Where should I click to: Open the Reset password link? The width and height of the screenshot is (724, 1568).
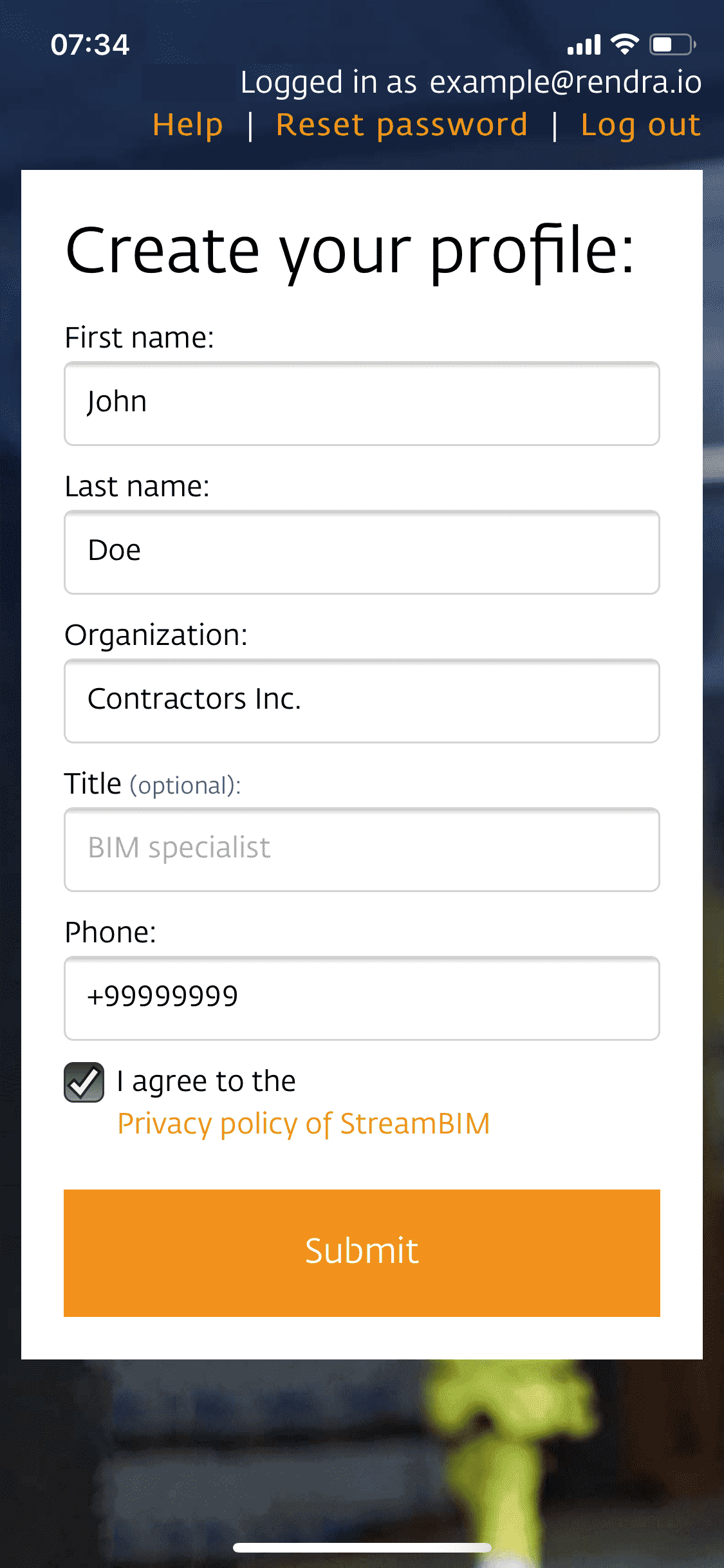tap(402, 124)
